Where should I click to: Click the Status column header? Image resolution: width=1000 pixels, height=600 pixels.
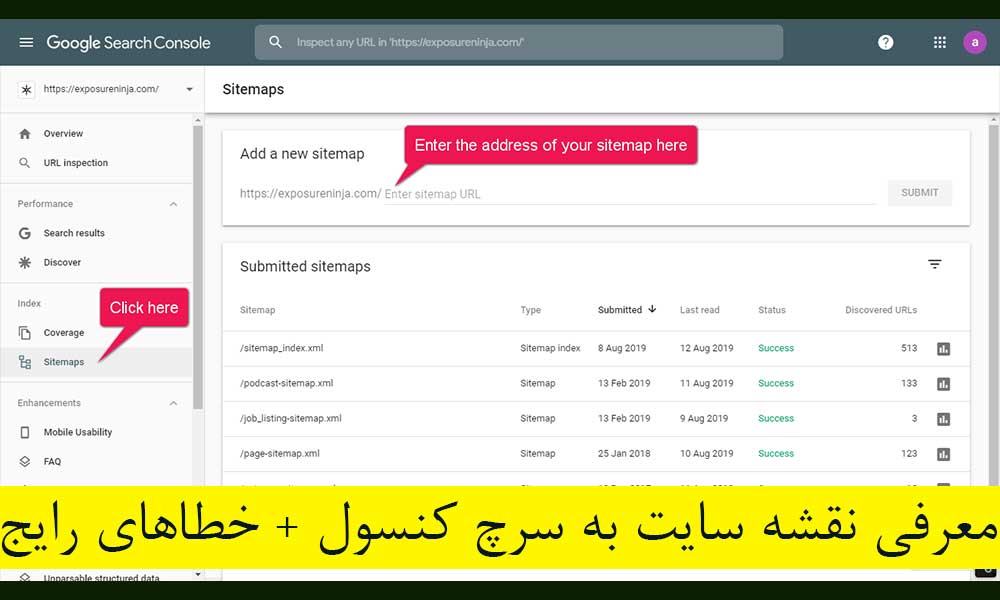[x=772, y=310]
